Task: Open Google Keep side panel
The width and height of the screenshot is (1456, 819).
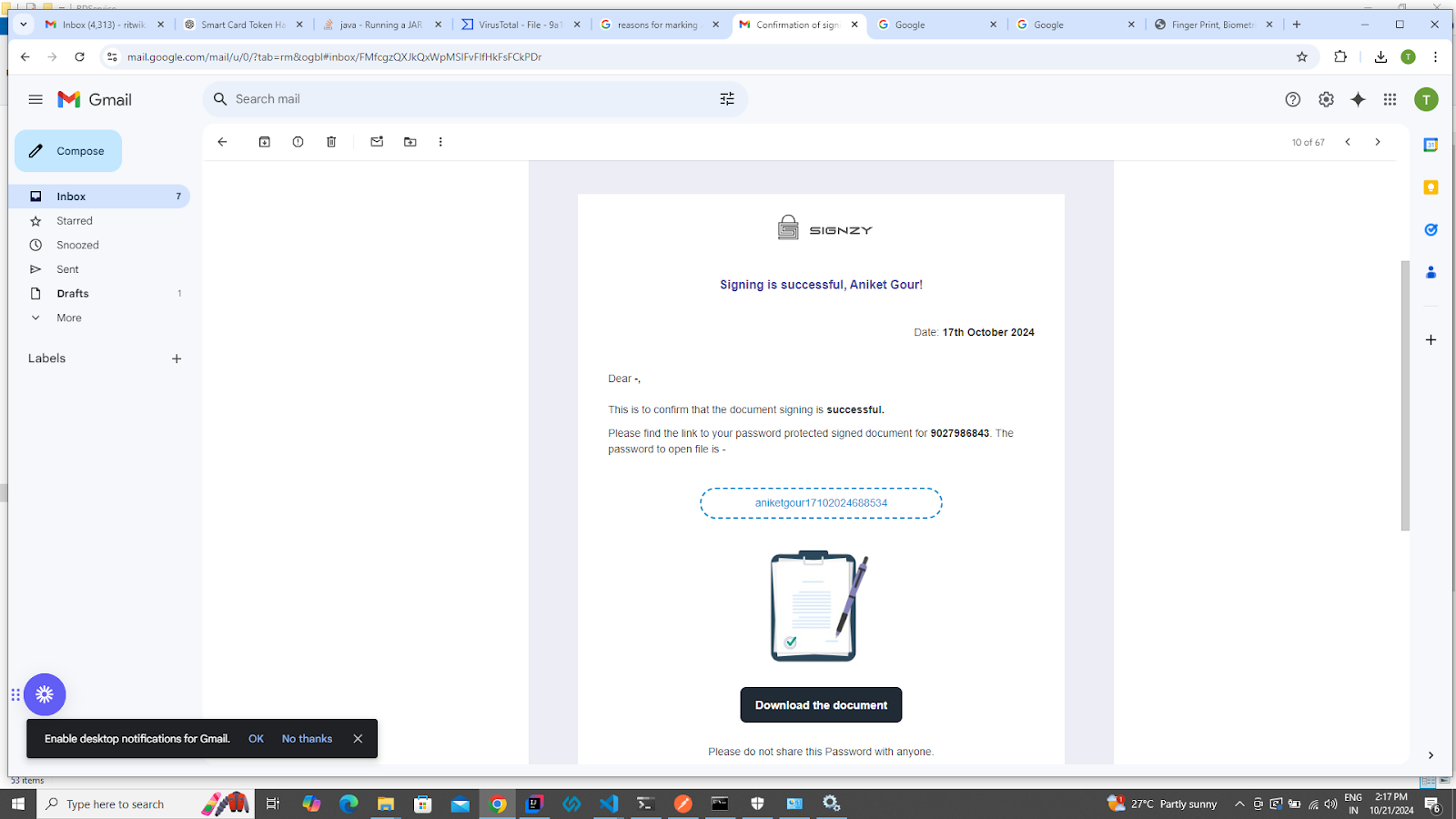Action: 1431,187
